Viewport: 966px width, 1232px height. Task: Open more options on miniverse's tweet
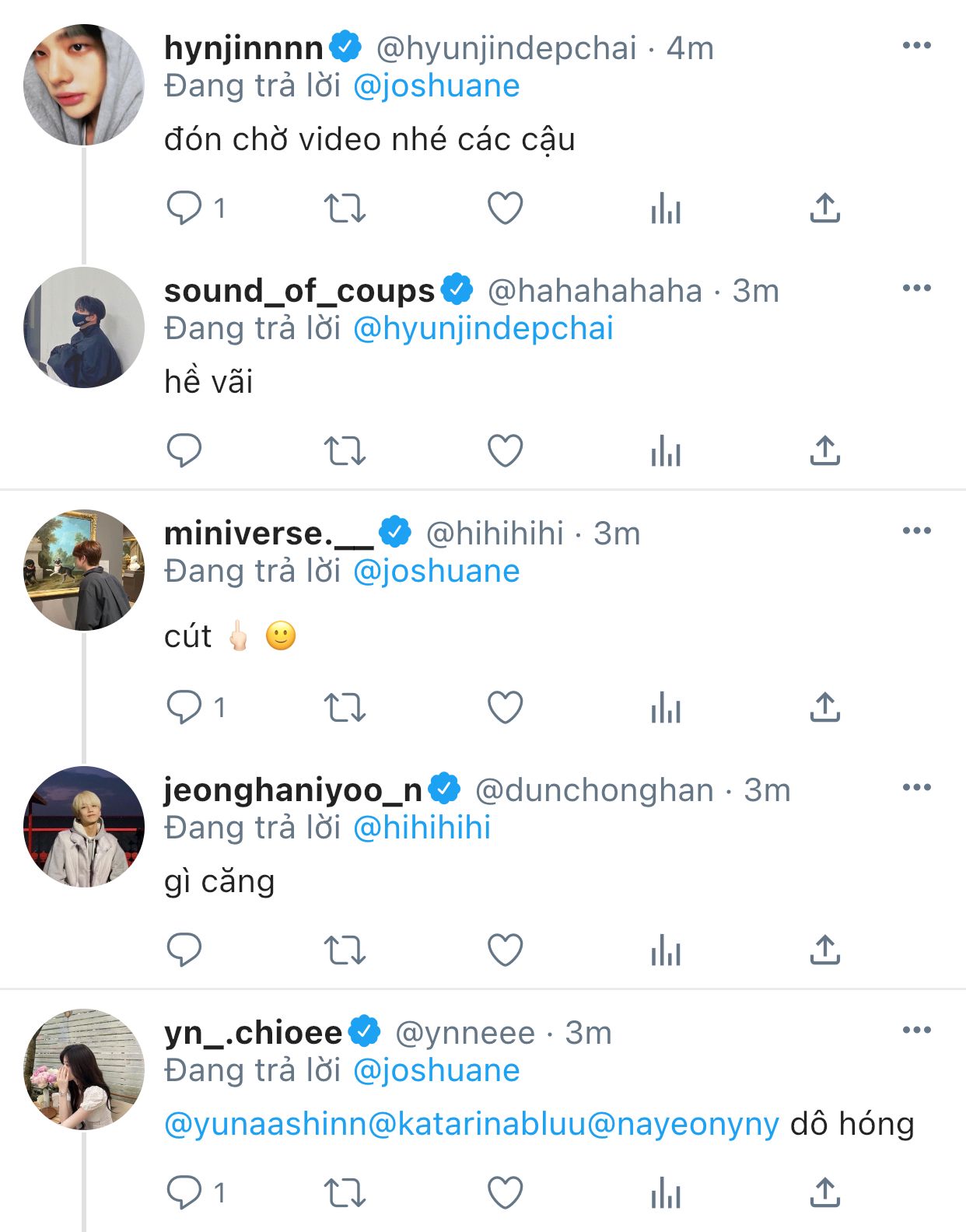point(917,531)
